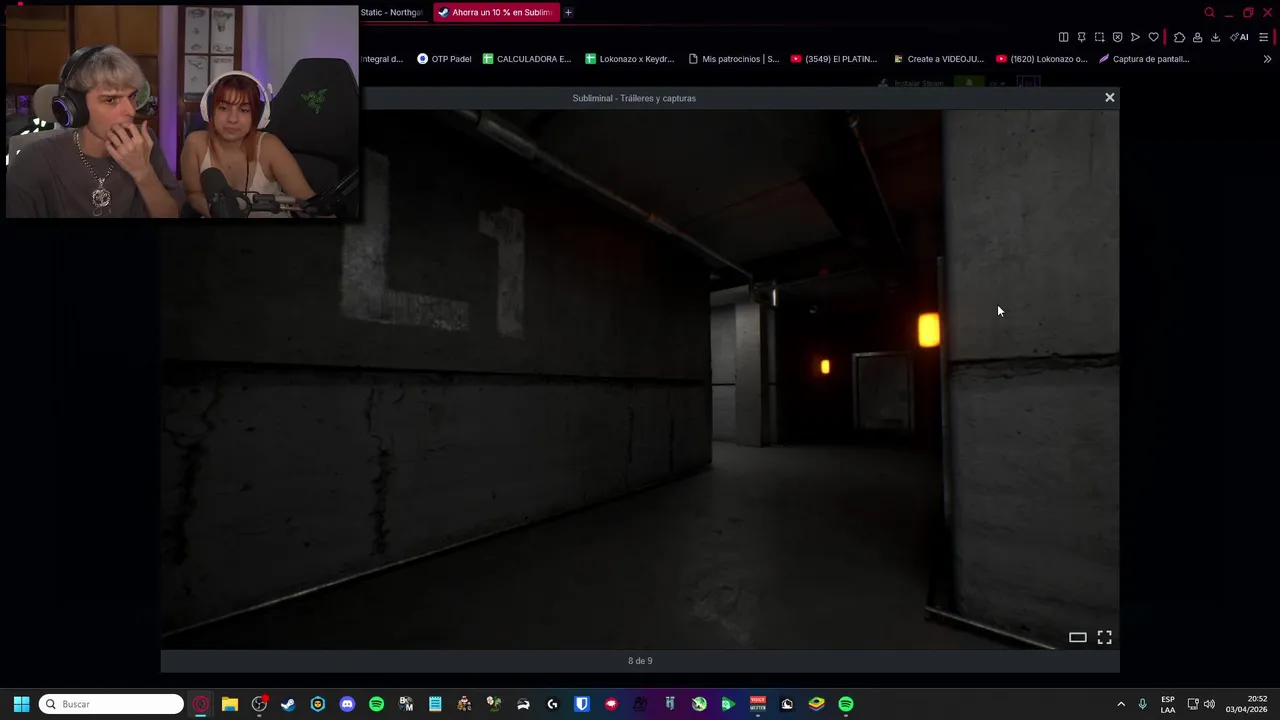The height and width of the screenshot is (720, 1280).
Task: Click the 8 de 9 counter text
Action: tap(640, 661)
